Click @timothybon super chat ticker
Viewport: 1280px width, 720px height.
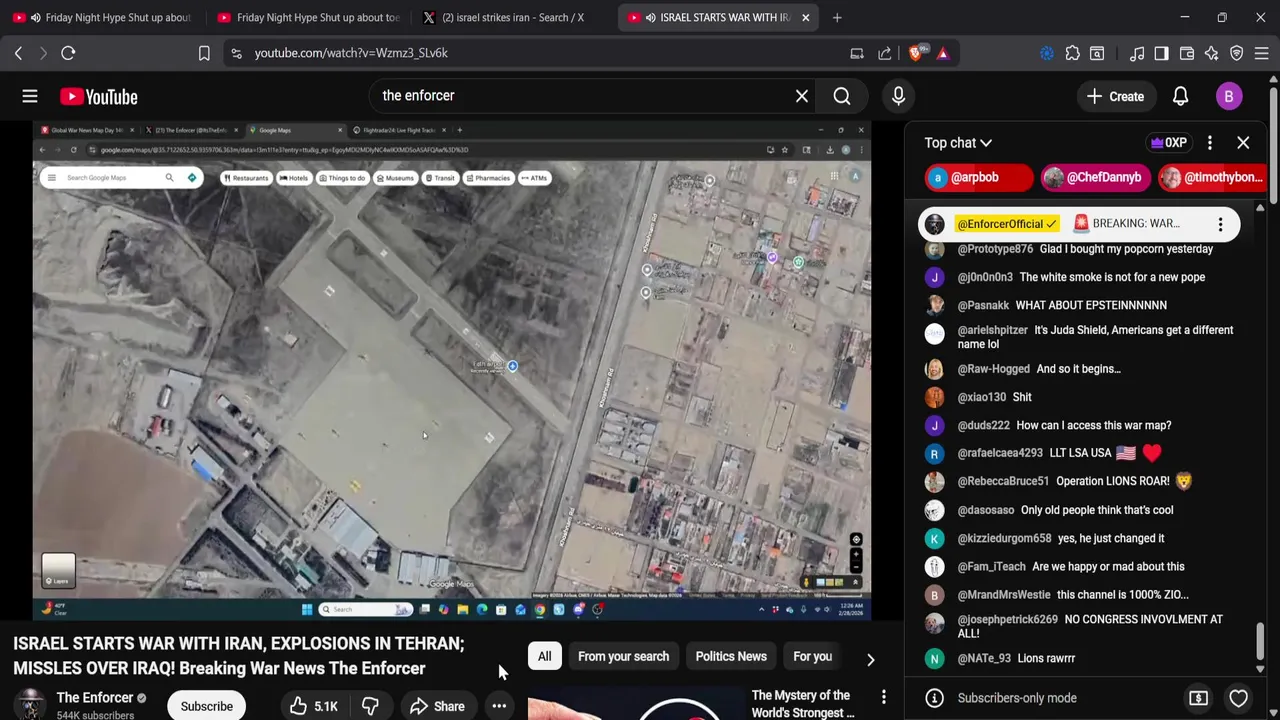pyautogui.click(x=1212, y=177)
